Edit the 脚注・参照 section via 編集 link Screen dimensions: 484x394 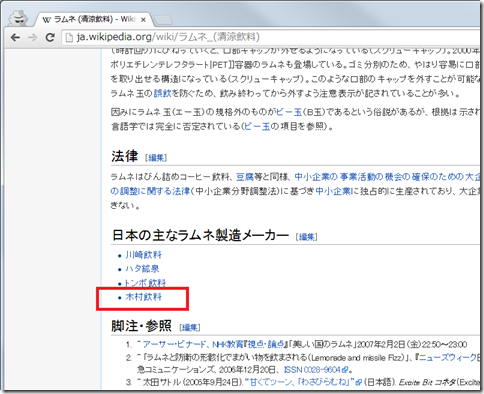point(190,328)
